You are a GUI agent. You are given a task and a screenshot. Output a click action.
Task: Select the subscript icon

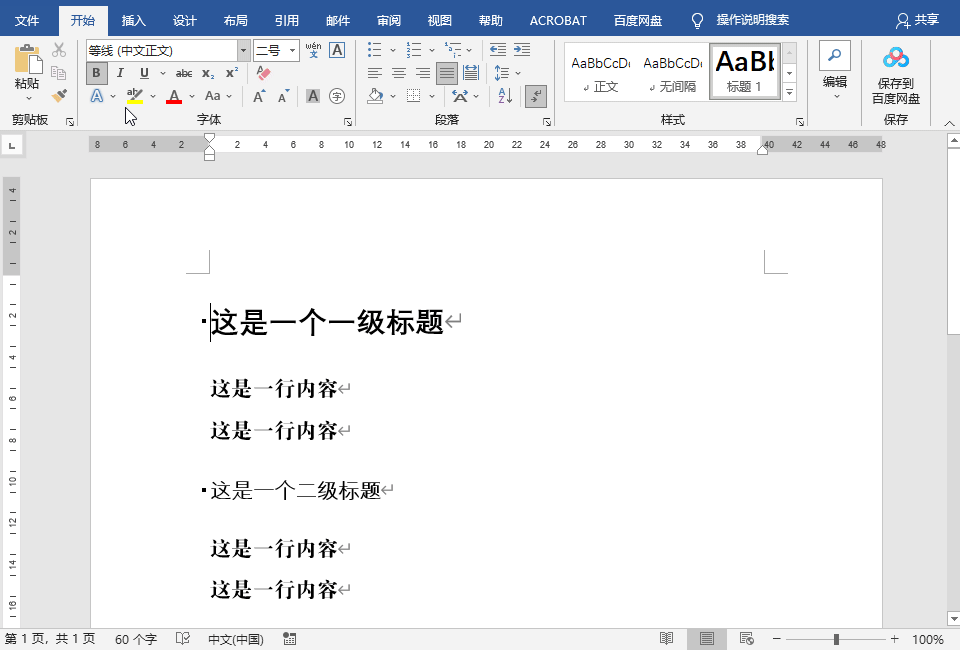207,73
